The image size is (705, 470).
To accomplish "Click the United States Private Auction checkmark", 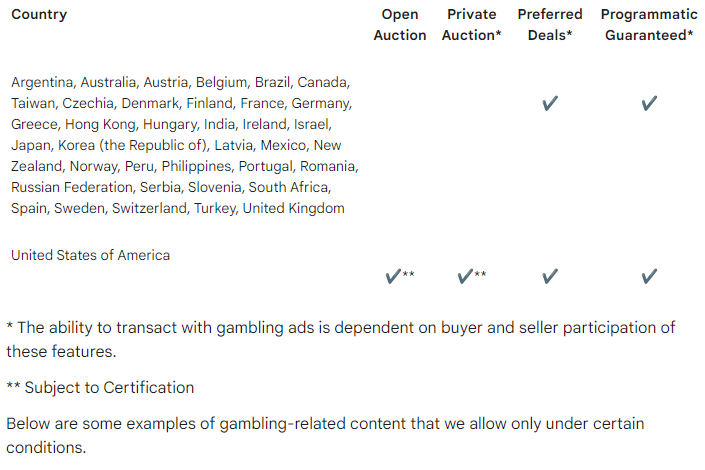I will 465,277.
